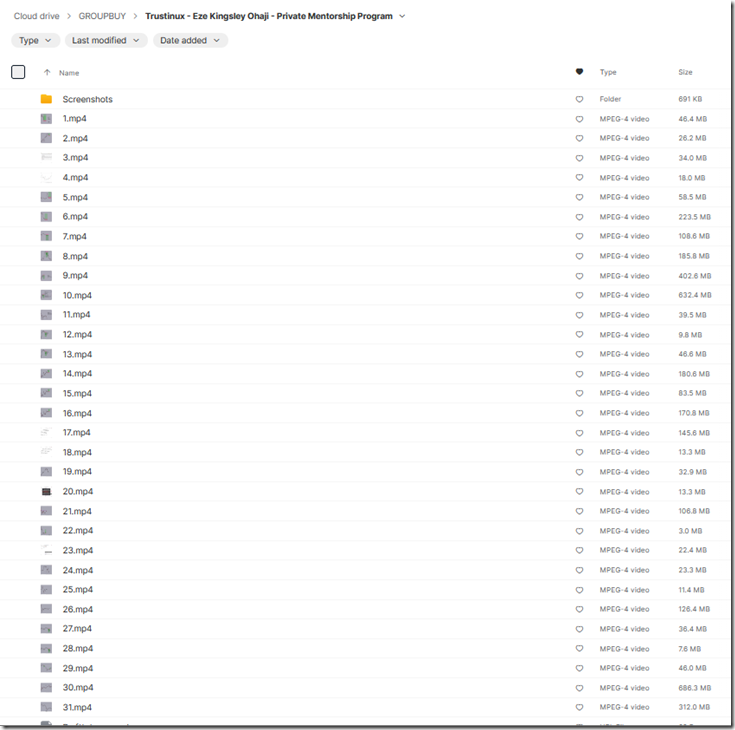Select the 2.mp4 file name
Screen dimensions: 735x730
click(75, 138)
